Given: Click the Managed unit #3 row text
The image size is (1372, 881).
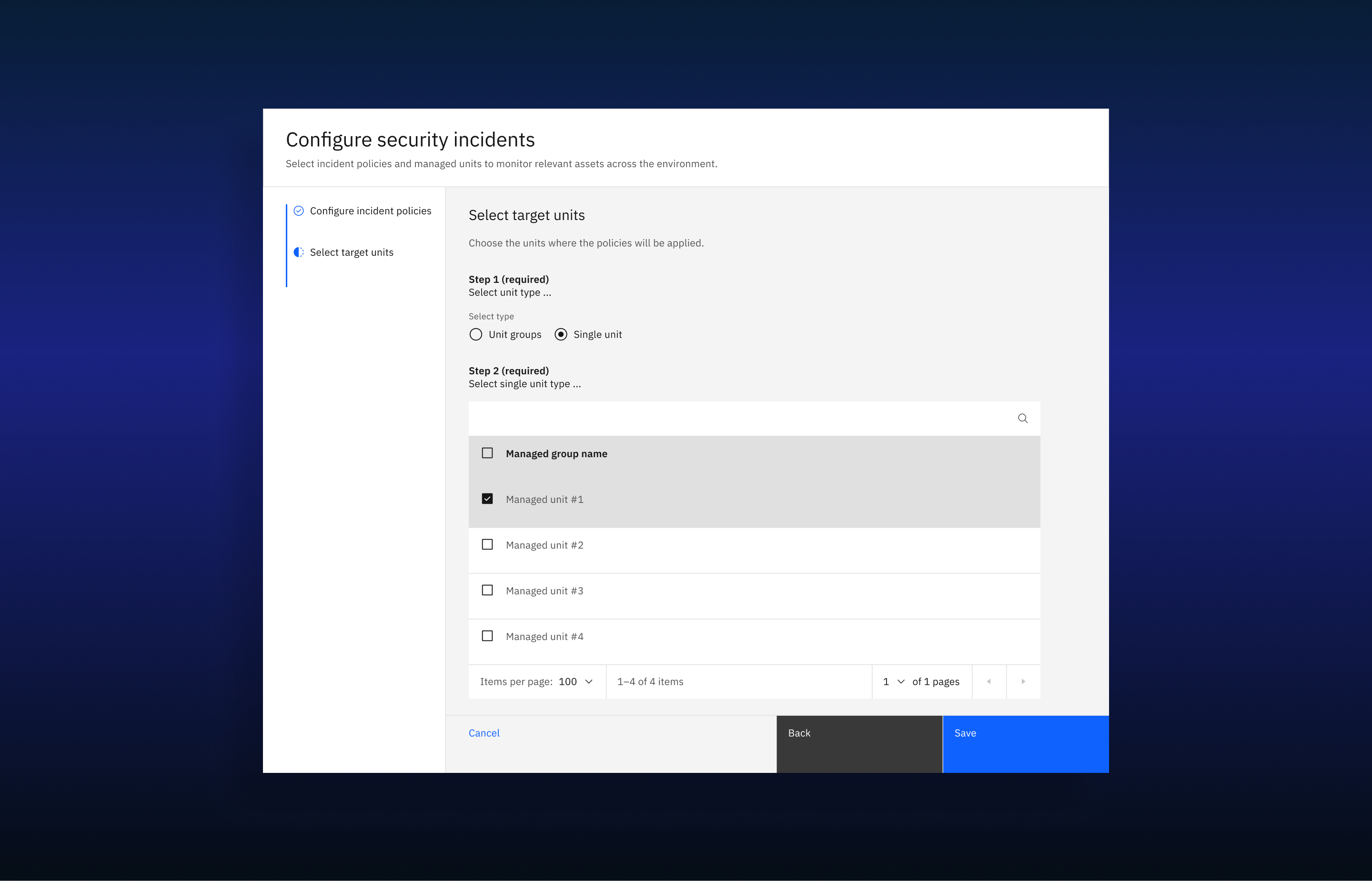Looking at the screenshot, I should [x=544, y=591].
